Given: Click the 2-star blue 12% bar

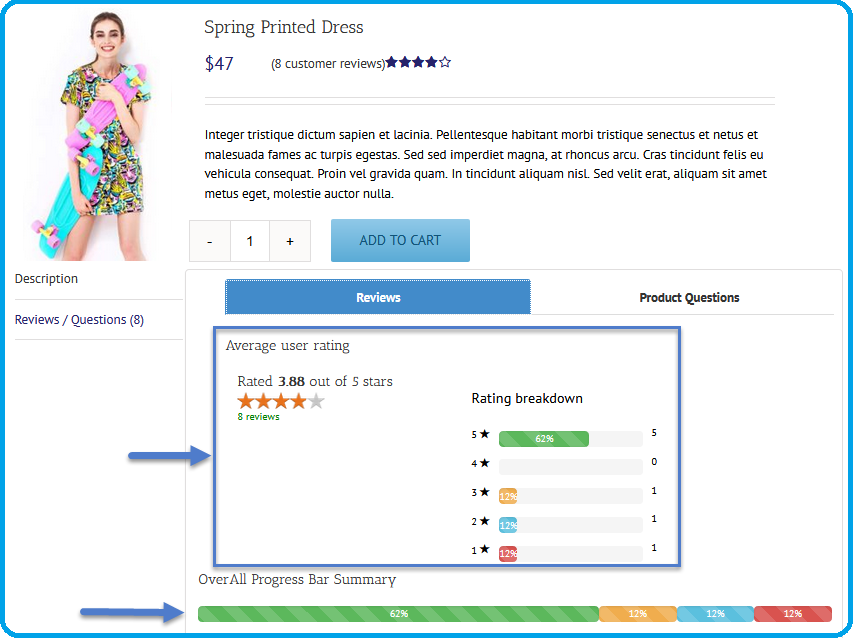Looking at the screenshot, I should 508,525.
